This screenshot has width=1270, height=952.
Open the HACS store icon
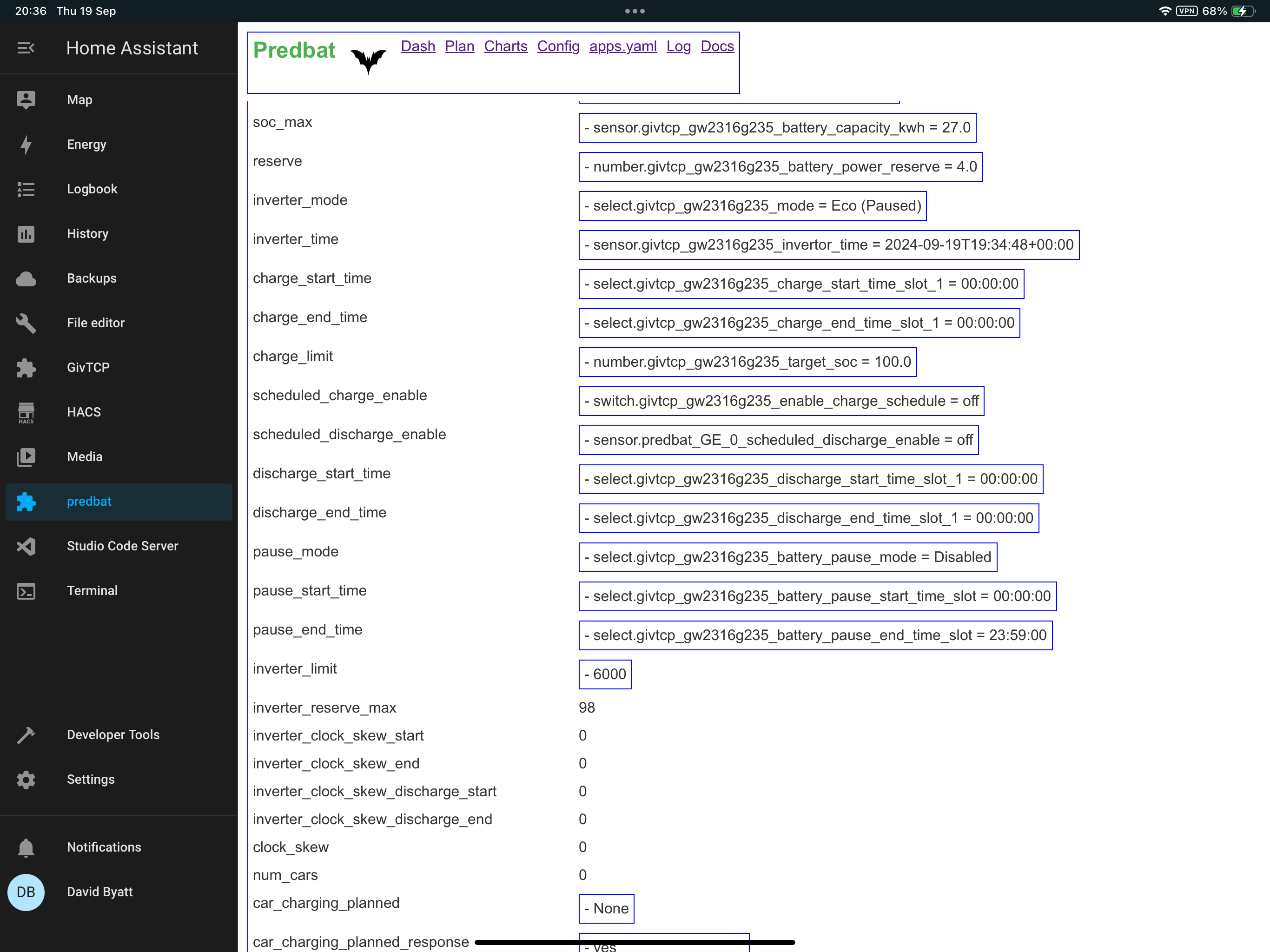pos(26,412)
